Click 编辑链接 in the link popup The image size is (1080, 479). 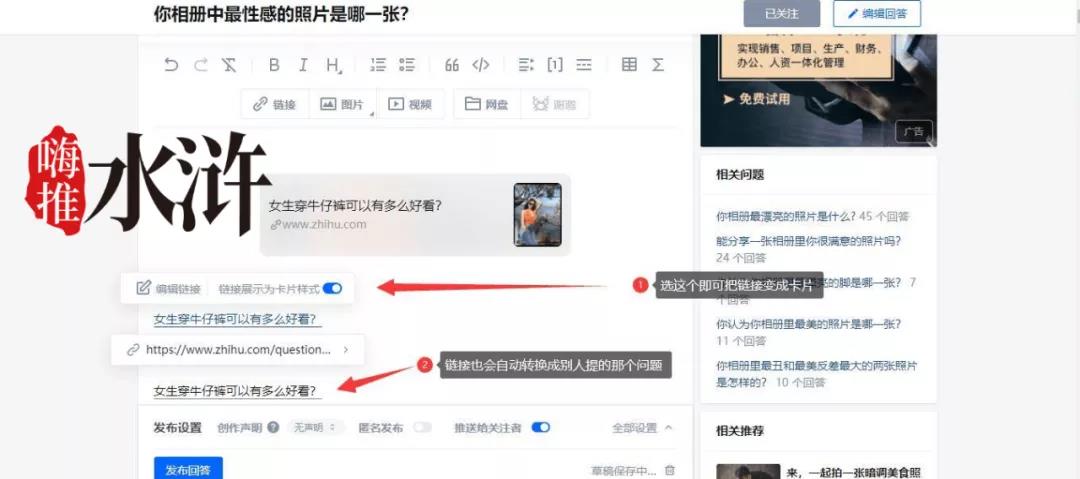(x=169, y=288)
